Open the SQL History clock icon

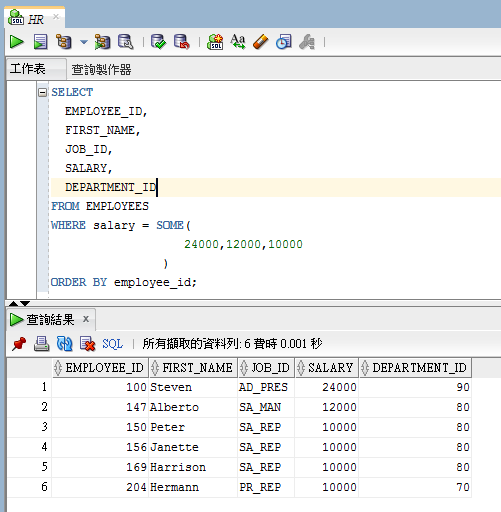(284, 42)
